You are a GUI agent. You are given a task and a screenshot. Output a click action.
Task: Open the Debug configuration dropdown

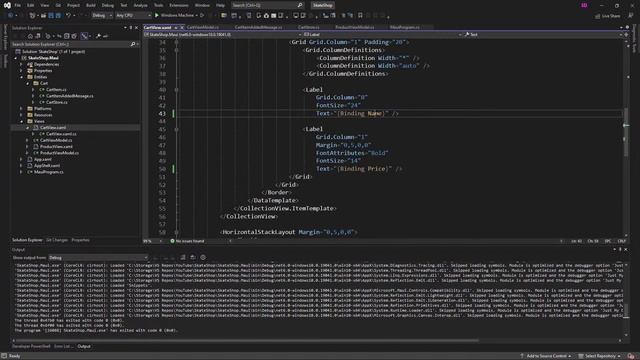pyautogui.click(x=102, y=16)
